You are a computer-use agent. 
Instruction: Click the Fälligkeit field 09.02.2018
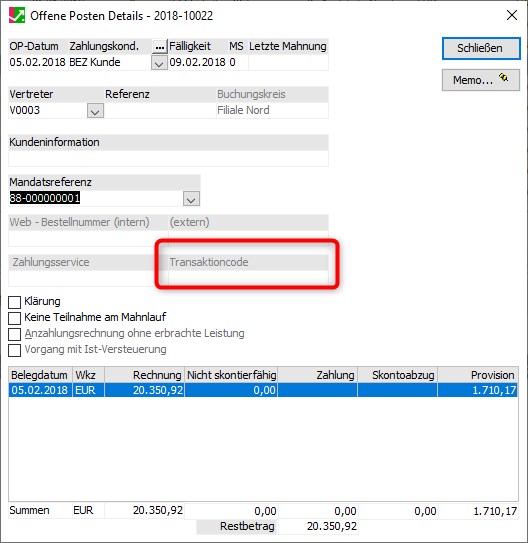(198, 62)
